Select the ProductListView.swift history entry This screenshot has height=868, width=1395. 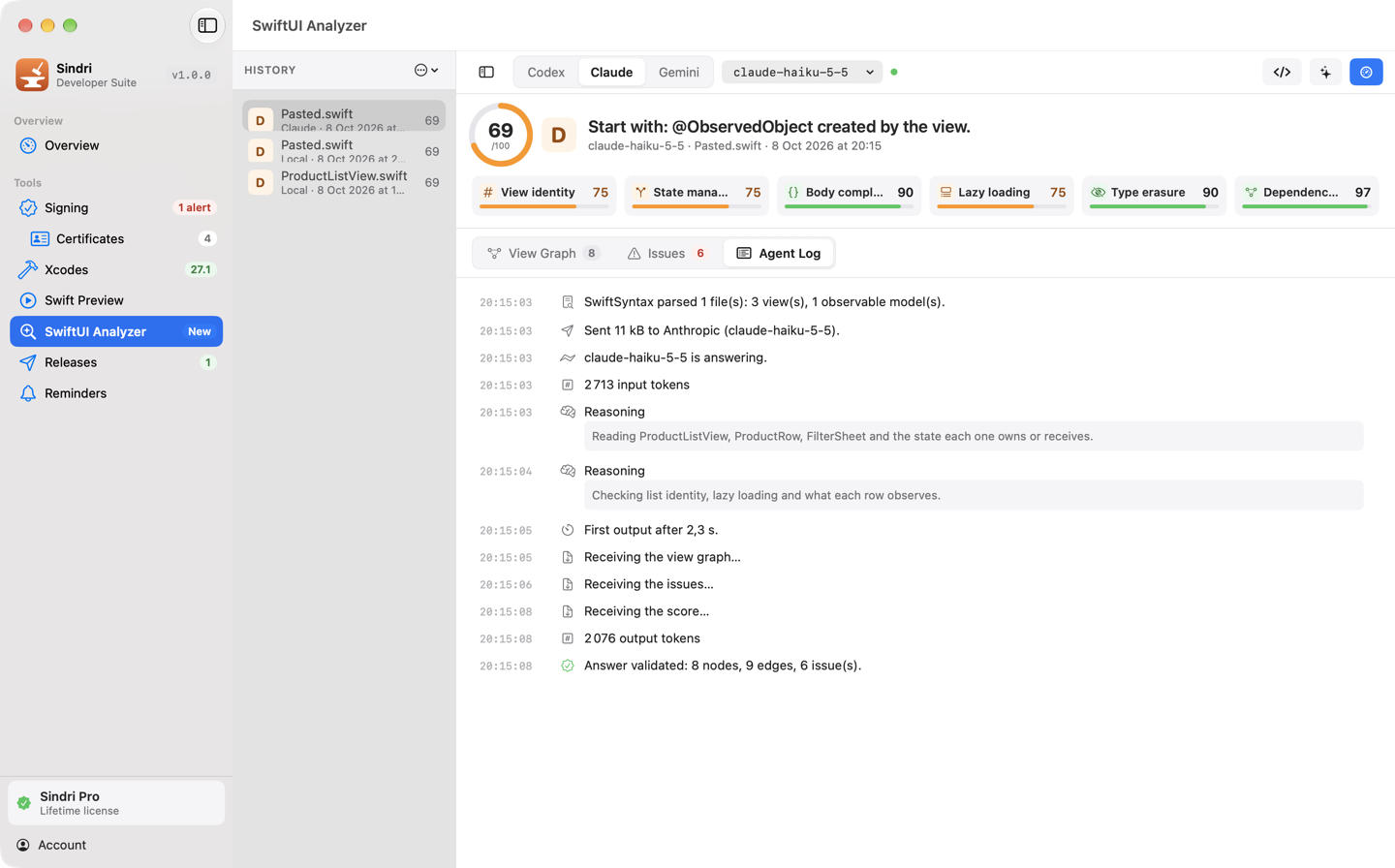pyautogui.click(x=344, y=182)
